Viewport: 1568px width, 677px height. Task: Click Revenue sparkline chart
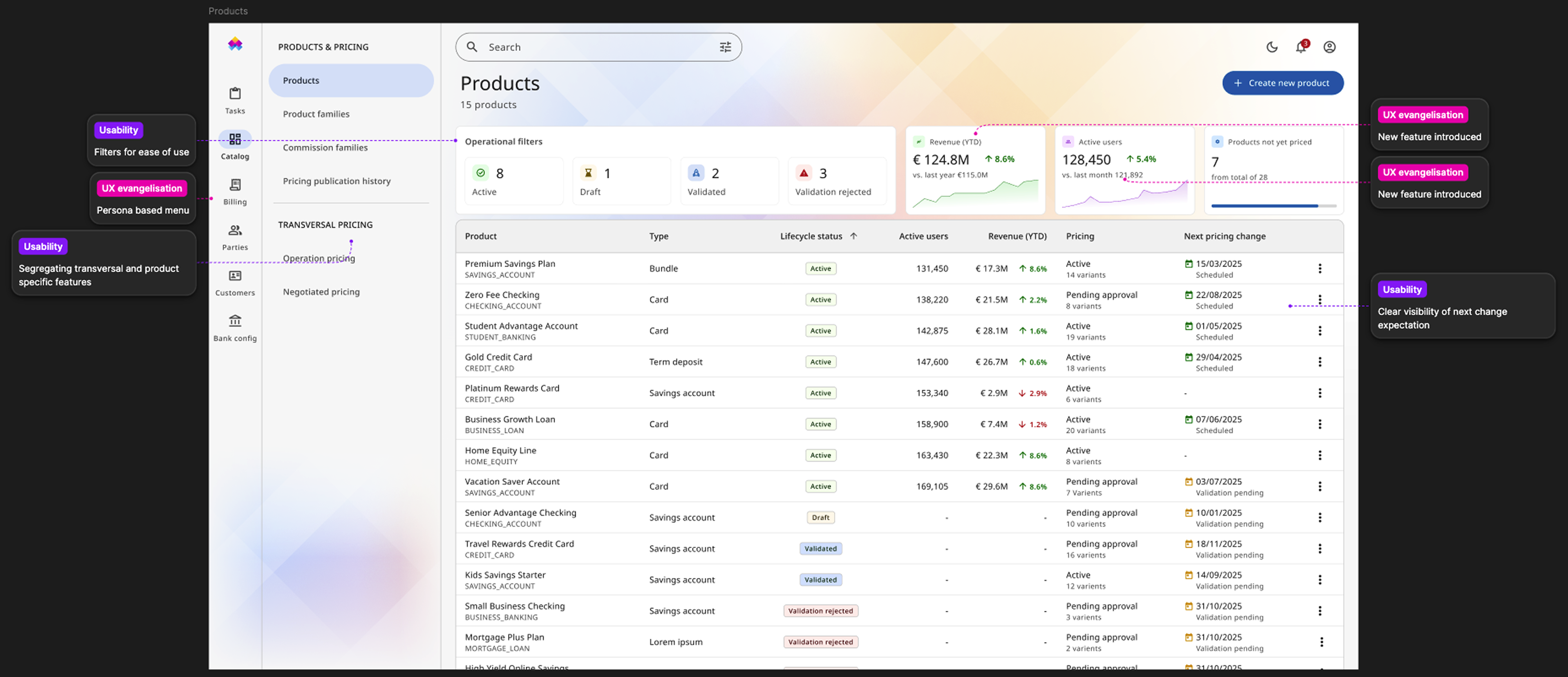pyautogui.click(x=975, y=194)
